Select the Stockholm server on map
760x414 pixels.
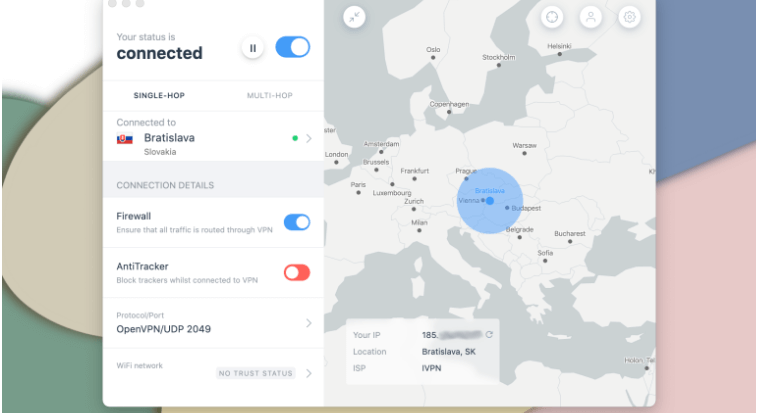click(499, 65)
